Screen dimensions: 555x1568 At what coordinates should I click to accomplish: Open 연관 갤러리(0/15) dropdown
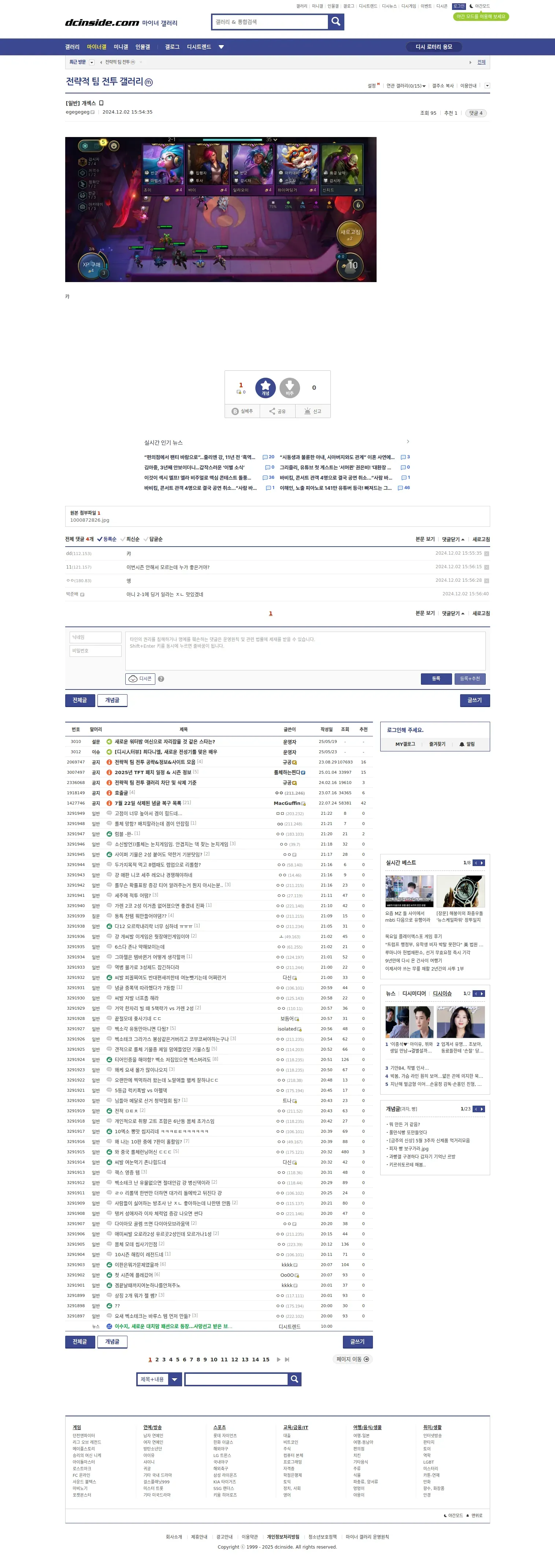pyautogui.click(x=406, y=86)
